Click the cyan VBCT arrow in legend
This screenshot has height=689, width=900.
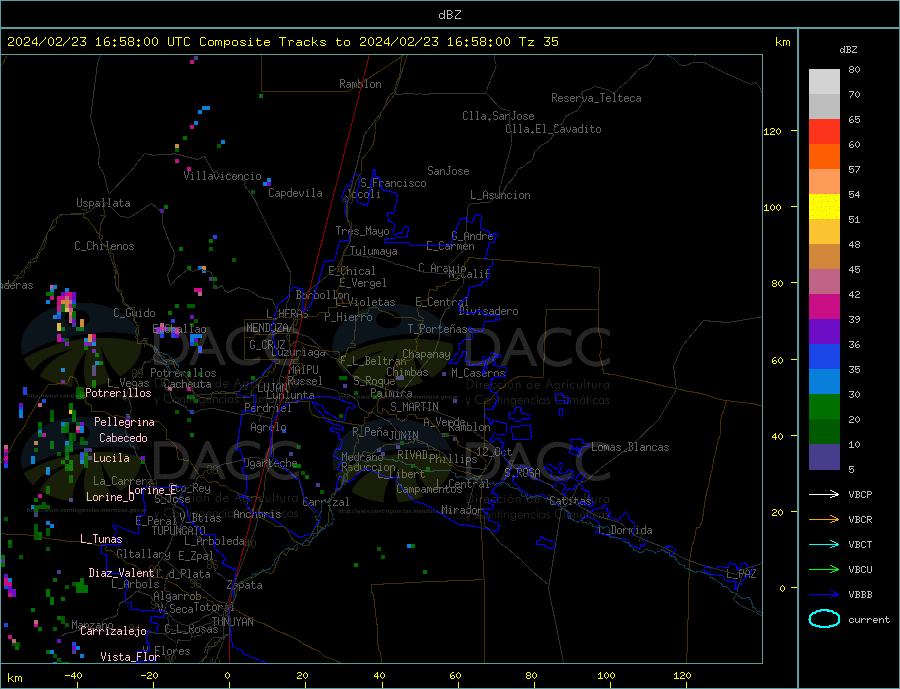pos(824,544)
